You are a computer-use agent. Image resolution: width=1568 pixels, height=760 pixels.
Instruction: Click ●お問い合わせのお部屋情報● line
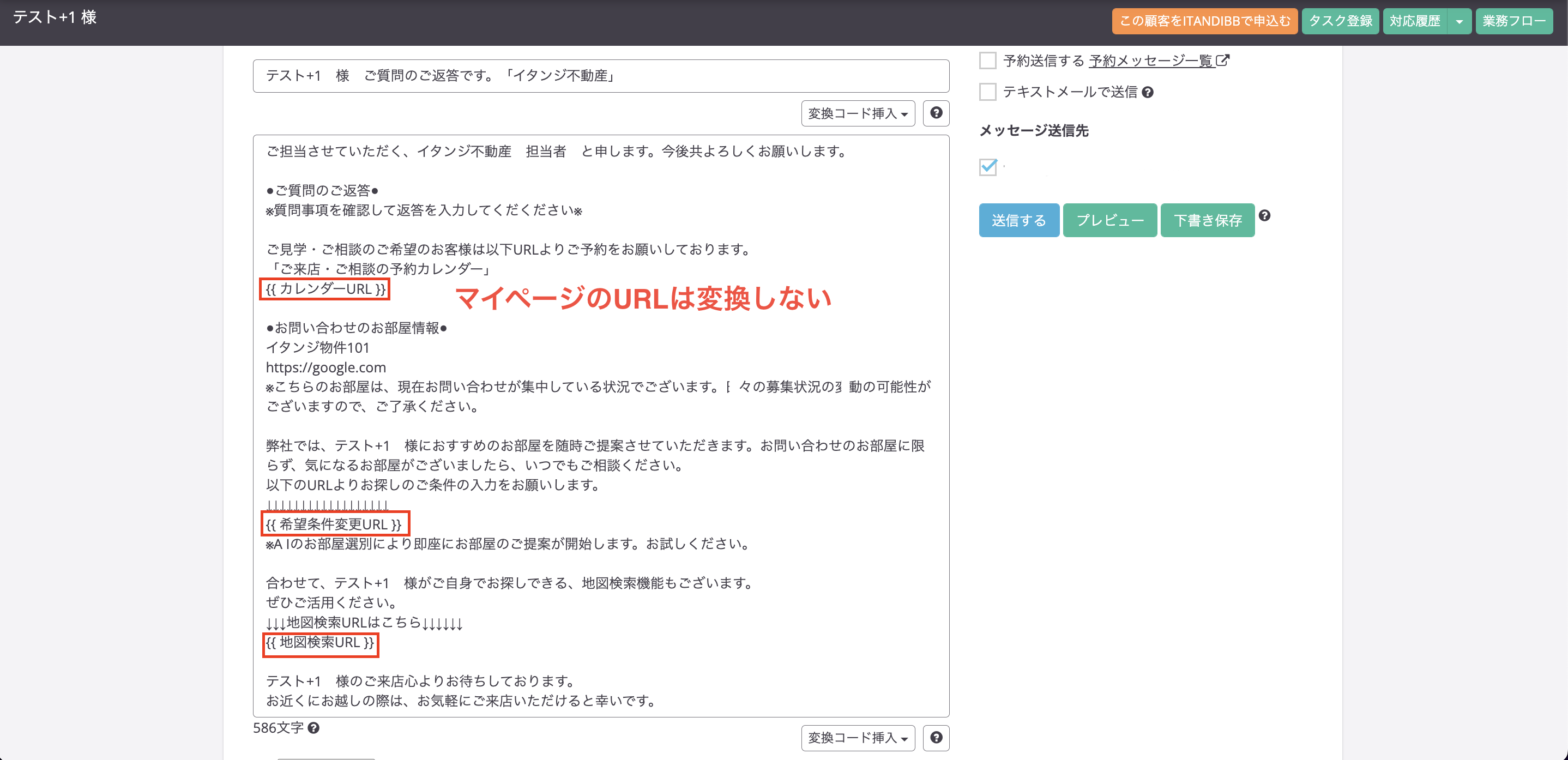[357, 328]
